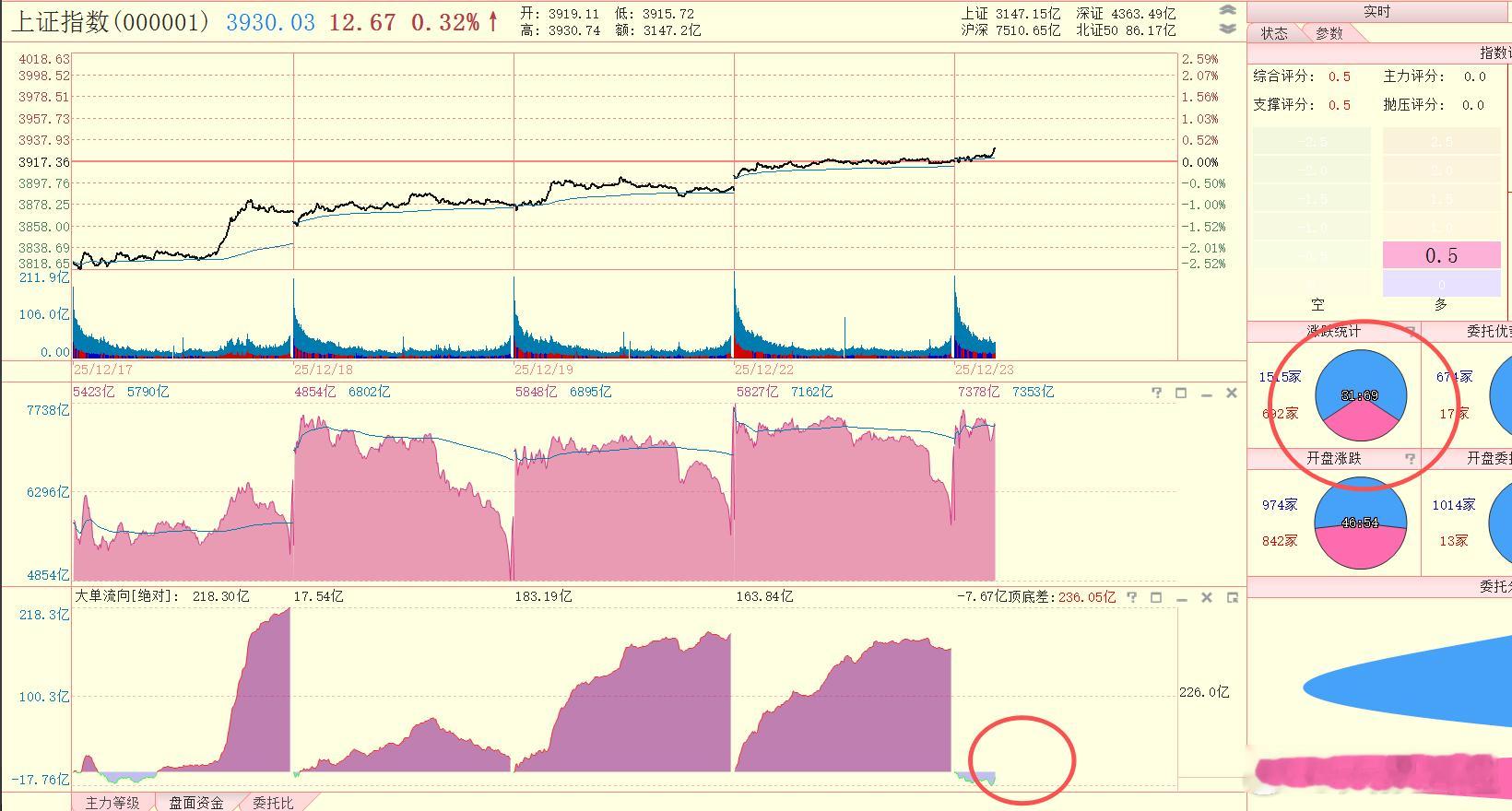Open the 委托比 bottom tab
This screenshot has height=811, width=1512.
(x=272, y=803)
